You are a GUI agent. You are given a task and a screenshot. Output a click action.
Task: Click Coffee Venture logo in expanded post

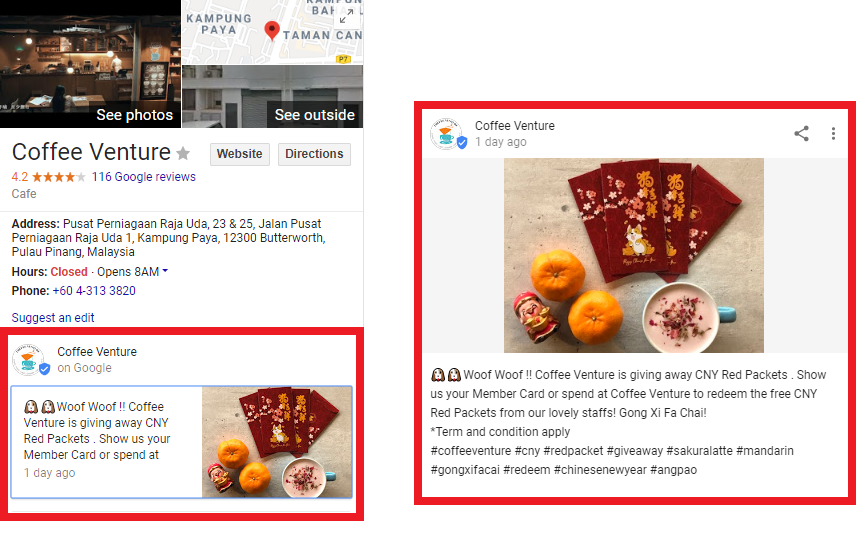447,134
